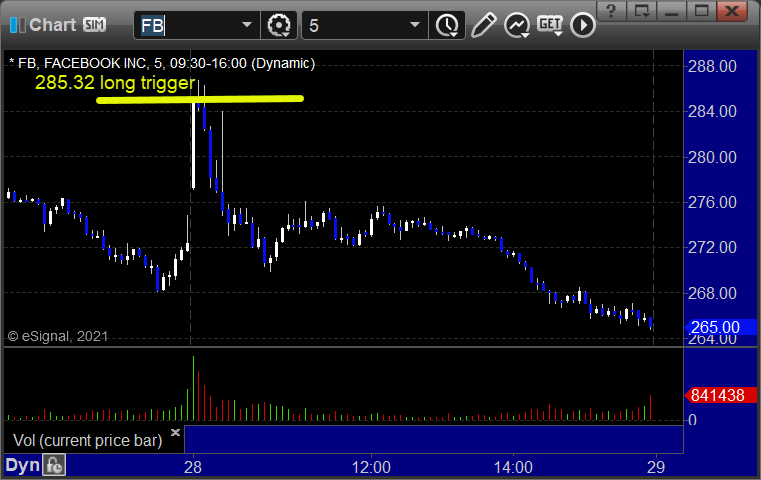Viewport: 761px width, 480px height.
Task: Edit the FB symbol input field
Action: (187, 25)
